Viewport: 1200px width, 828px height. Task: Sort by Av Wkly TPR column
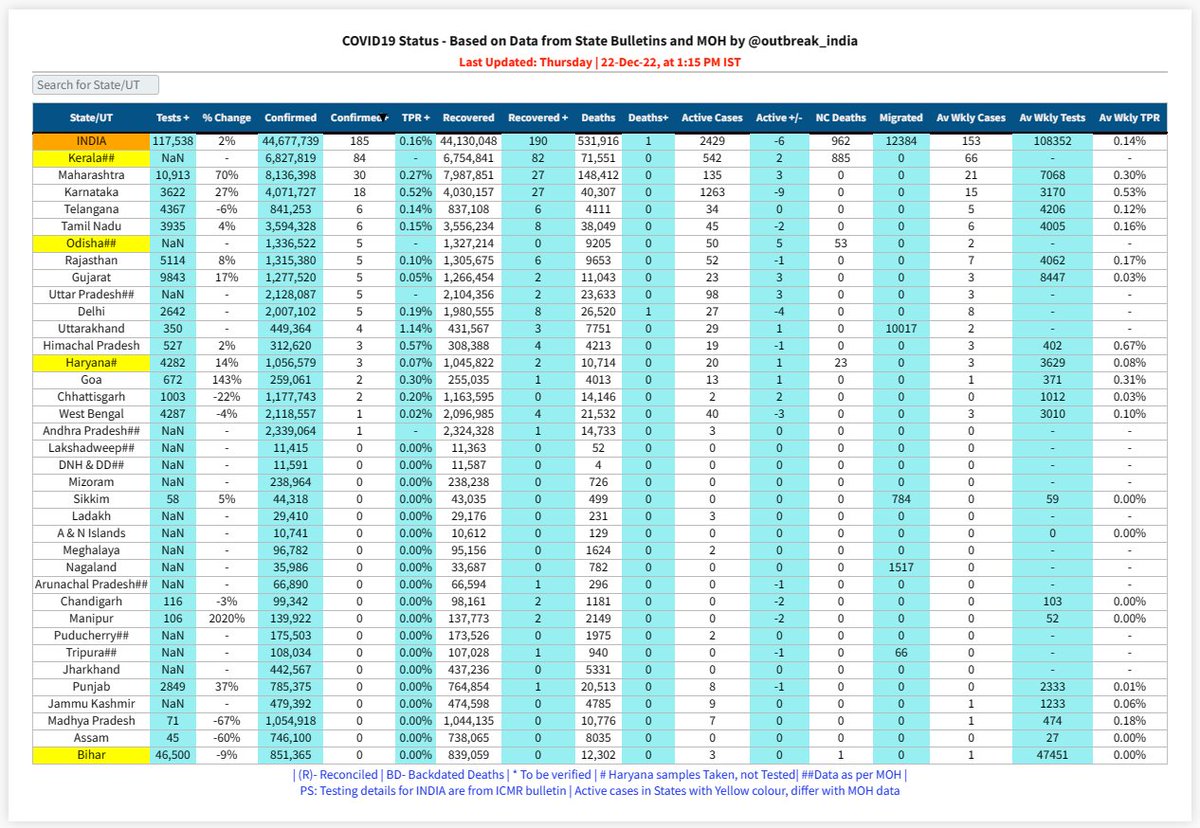pos(1129,118)
